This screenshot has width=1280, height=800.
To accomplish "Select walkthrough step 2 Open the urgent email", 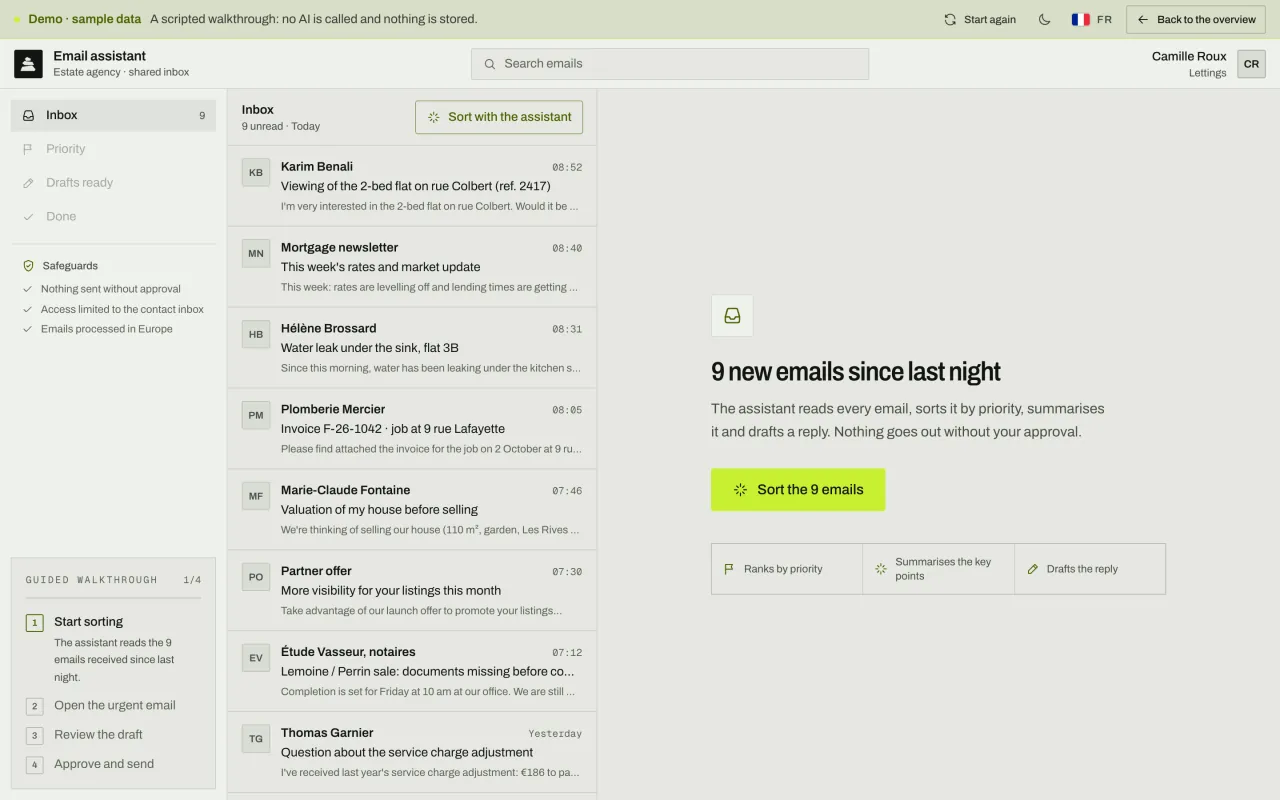I will (x=113, y=706).
